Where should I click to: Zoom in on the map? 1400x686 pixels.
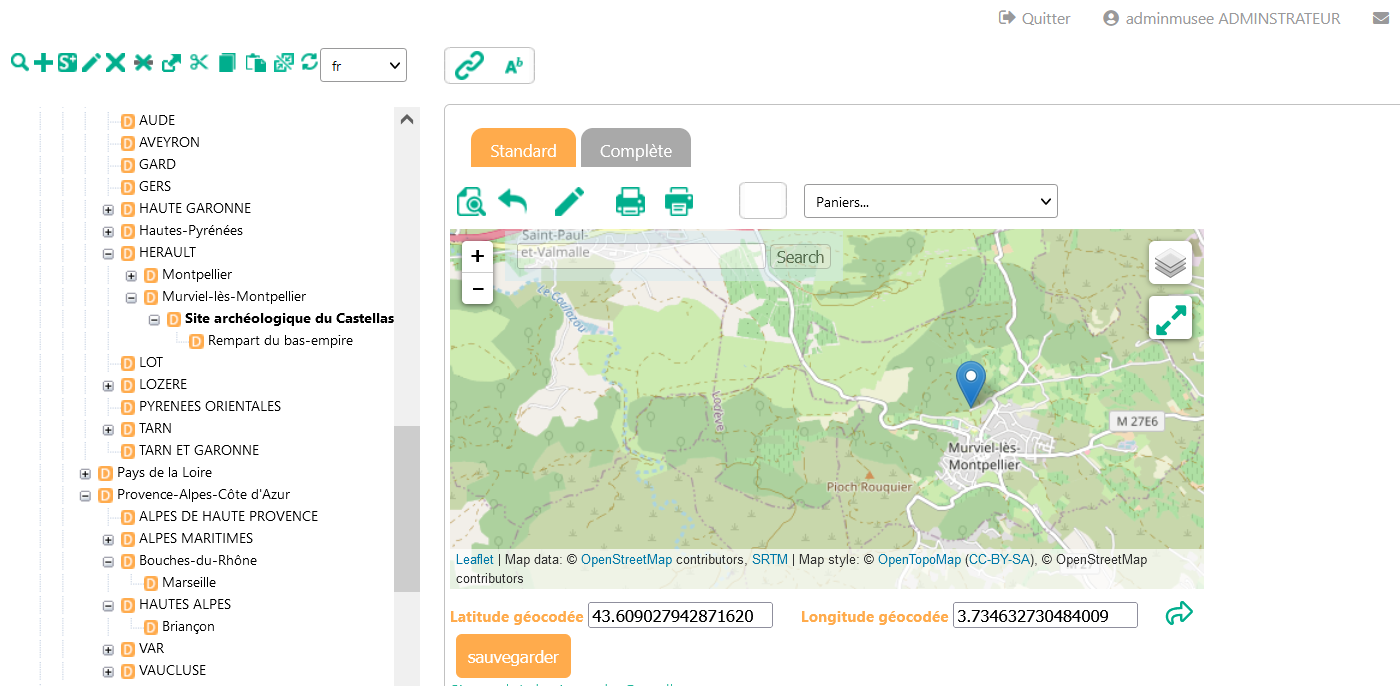(477, 256)
